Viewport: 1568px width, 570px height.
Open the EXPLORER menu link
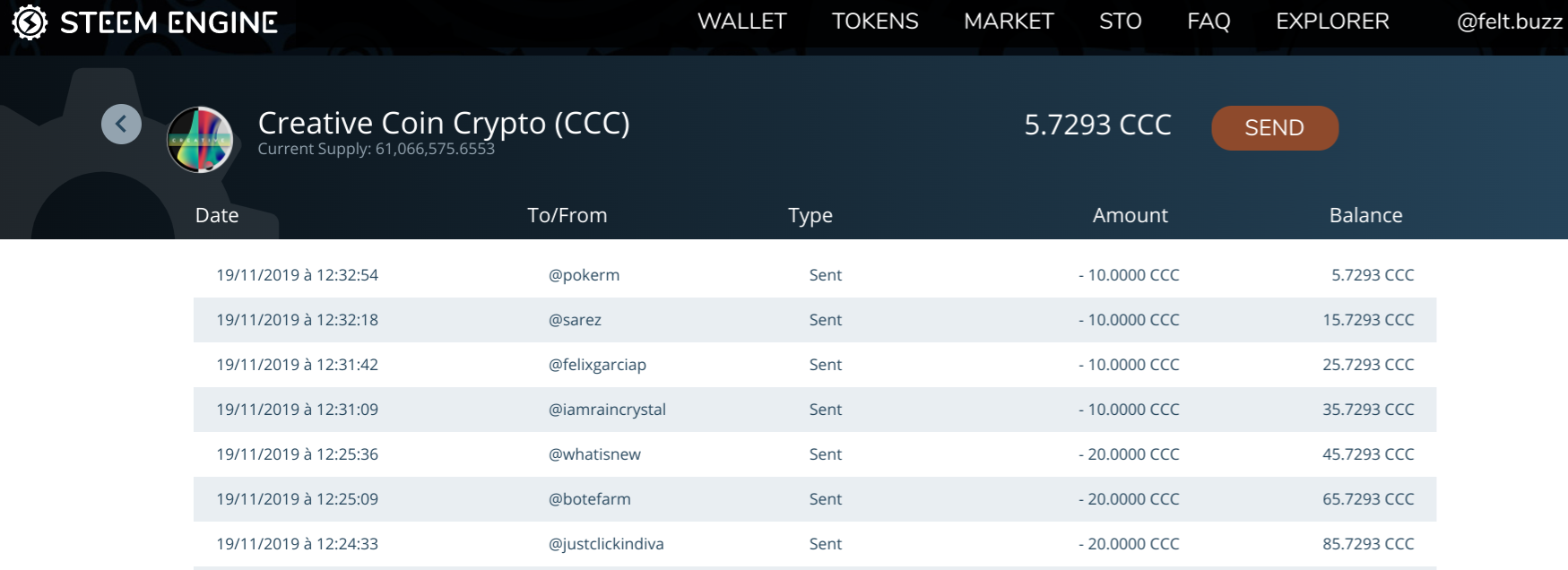click(x=1332, y=22)
